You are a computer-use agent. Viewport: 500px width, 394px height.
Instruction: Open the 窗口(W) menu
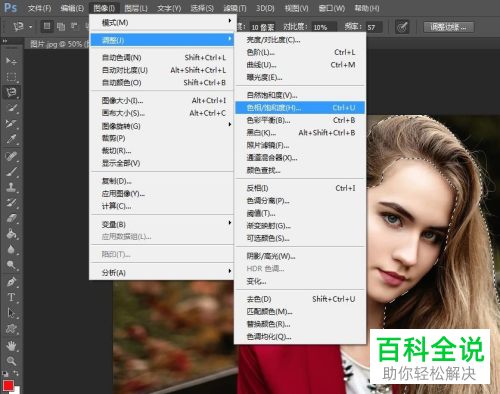tap(331, 8)
